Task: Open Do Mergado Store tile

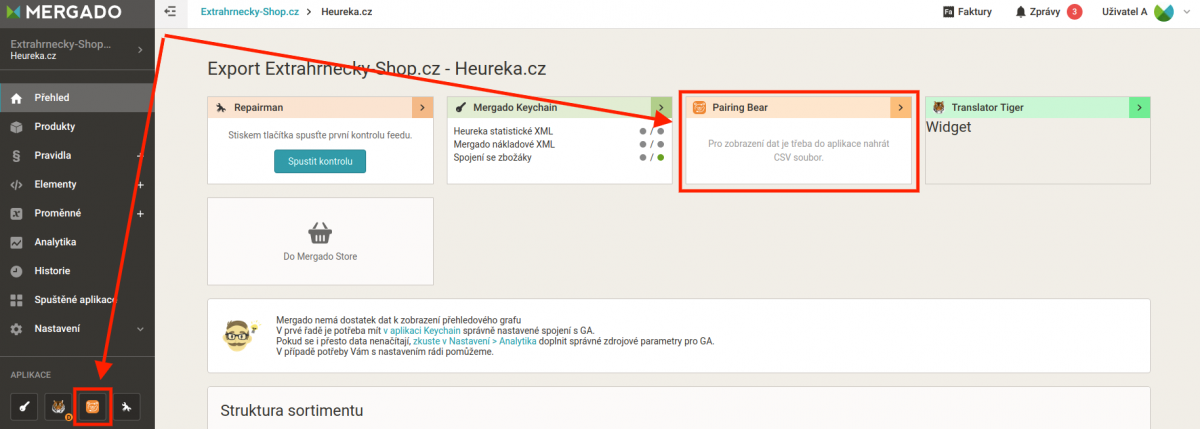Action: pos(320,240)
